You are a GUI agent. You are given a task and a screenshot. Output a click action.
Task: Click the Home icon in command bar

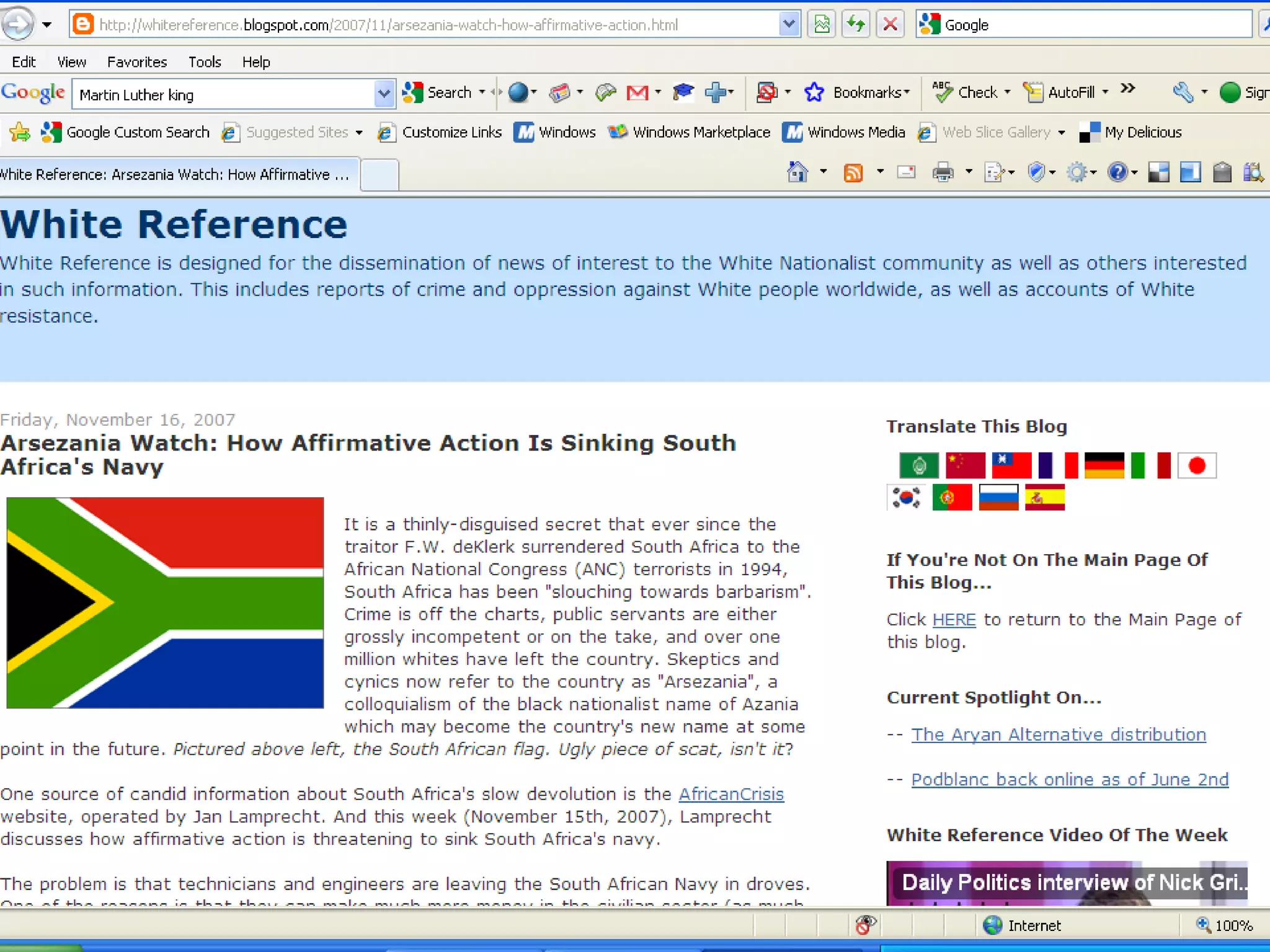[797, 172]
